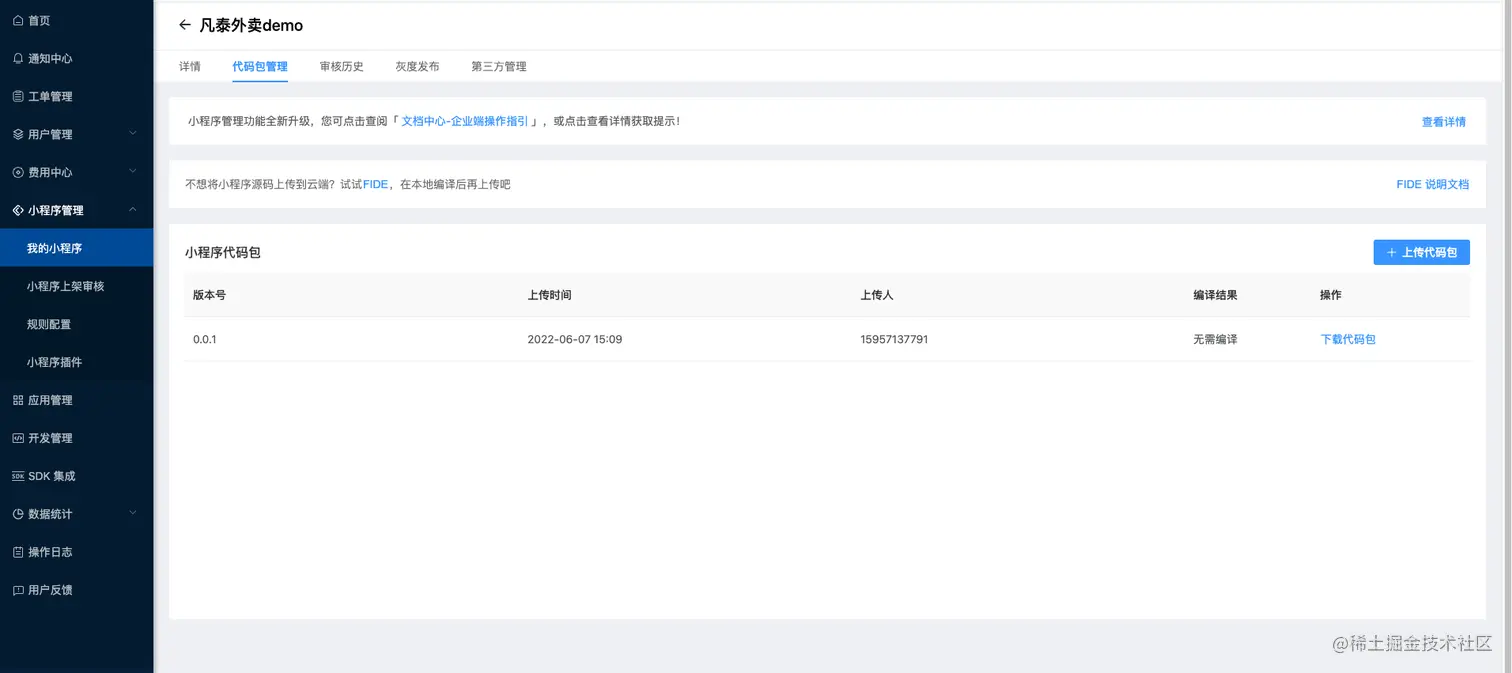Screen dimensions: 1512x673
Task: Click the 用户反馈 chat icon
Action: tap(18, 590)
